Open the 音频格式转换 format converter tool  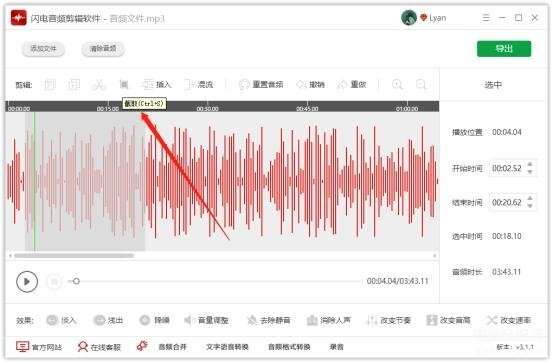pyautogui.click(x=289, y=347)
